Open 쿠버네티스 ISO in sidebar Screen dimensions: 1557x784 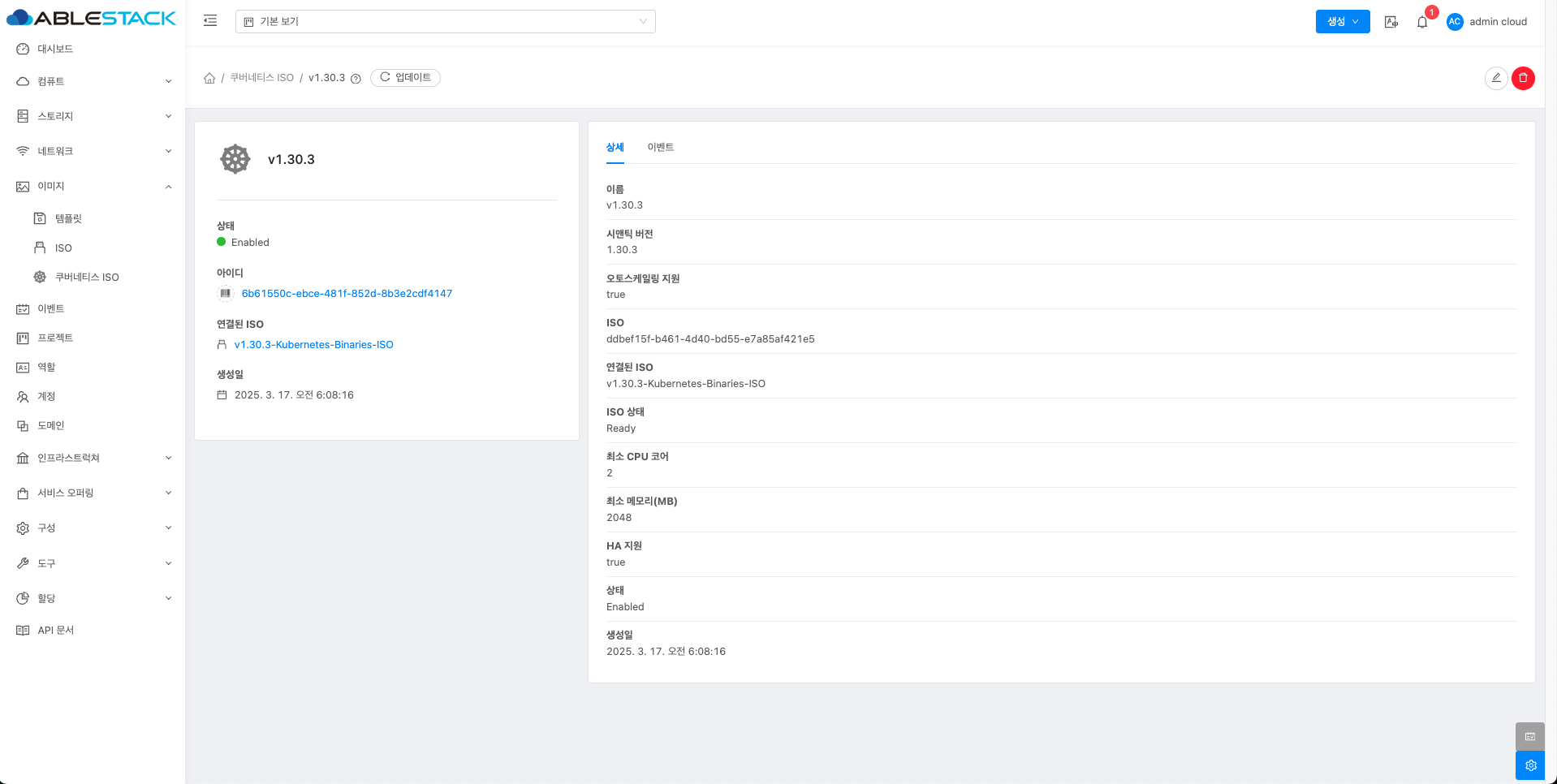click(x=87, y=277)
